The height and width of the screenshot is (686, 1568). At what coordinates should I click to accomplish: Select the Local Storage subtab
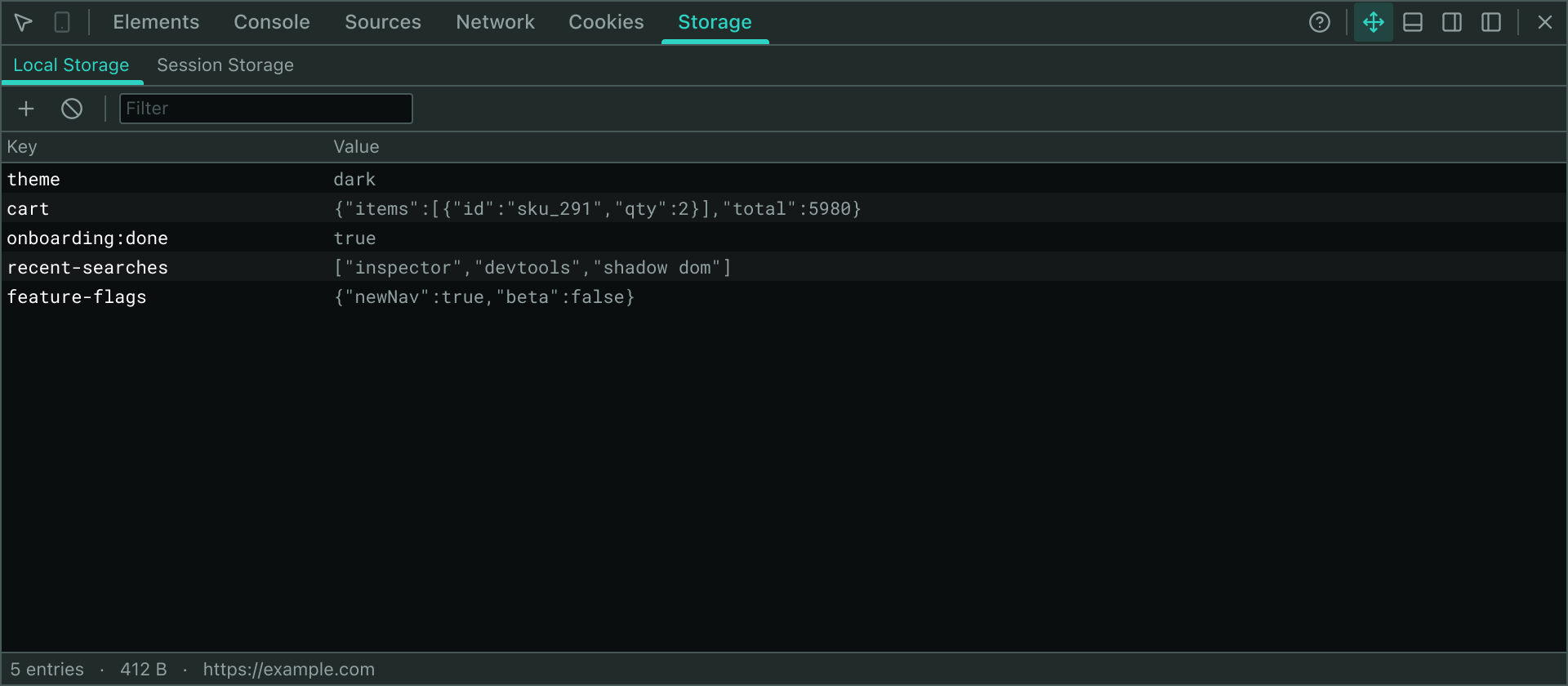(x=72, y=65)
